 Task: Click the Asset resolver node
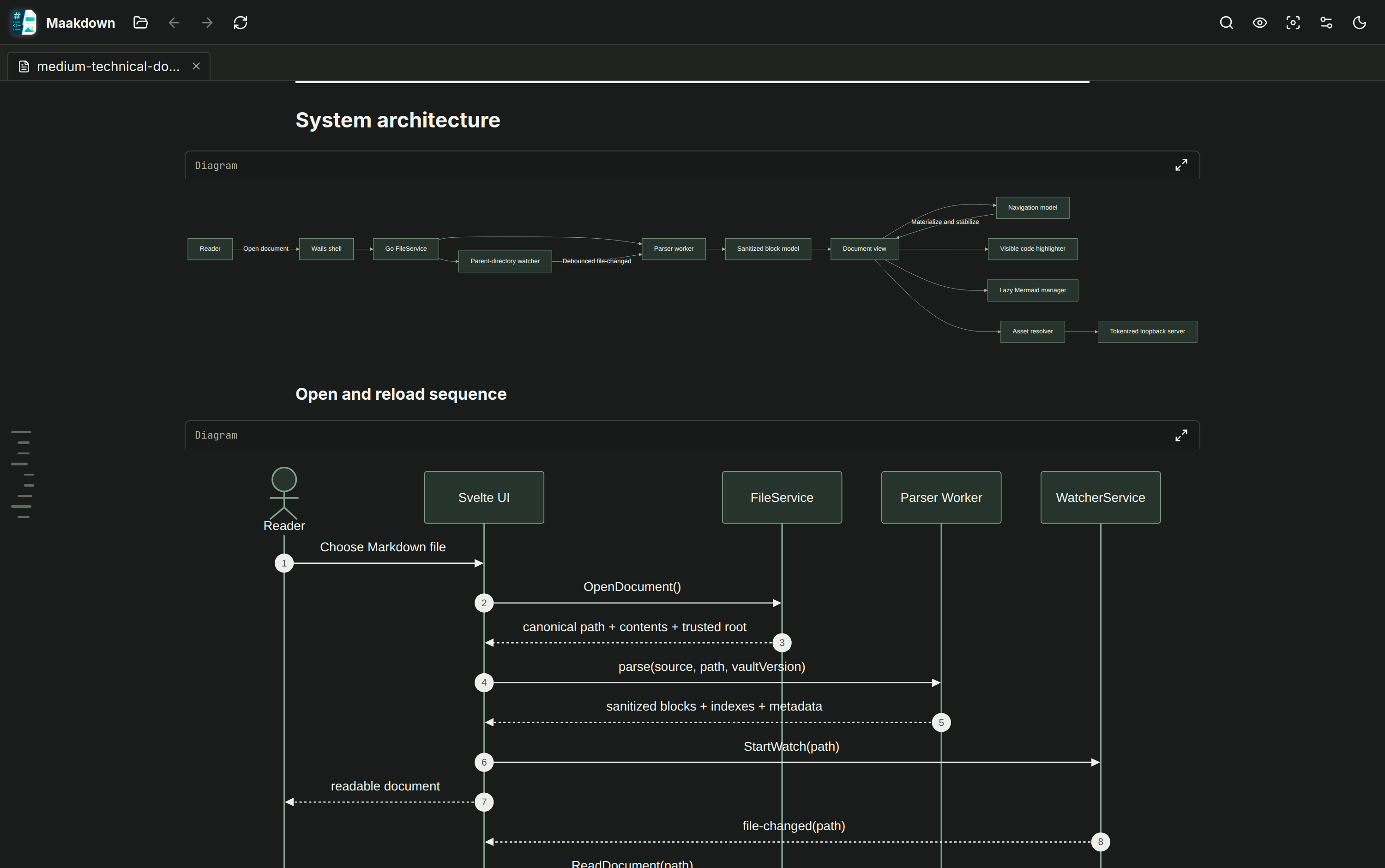[x=1033, y=332]
